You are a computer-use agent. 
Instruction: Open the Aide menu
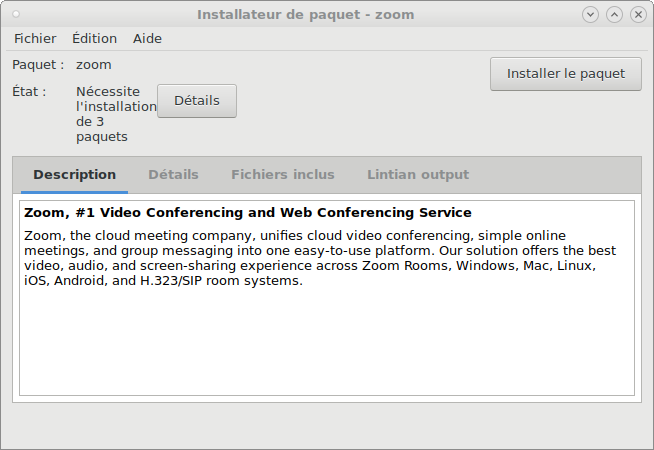pos(147,38)
